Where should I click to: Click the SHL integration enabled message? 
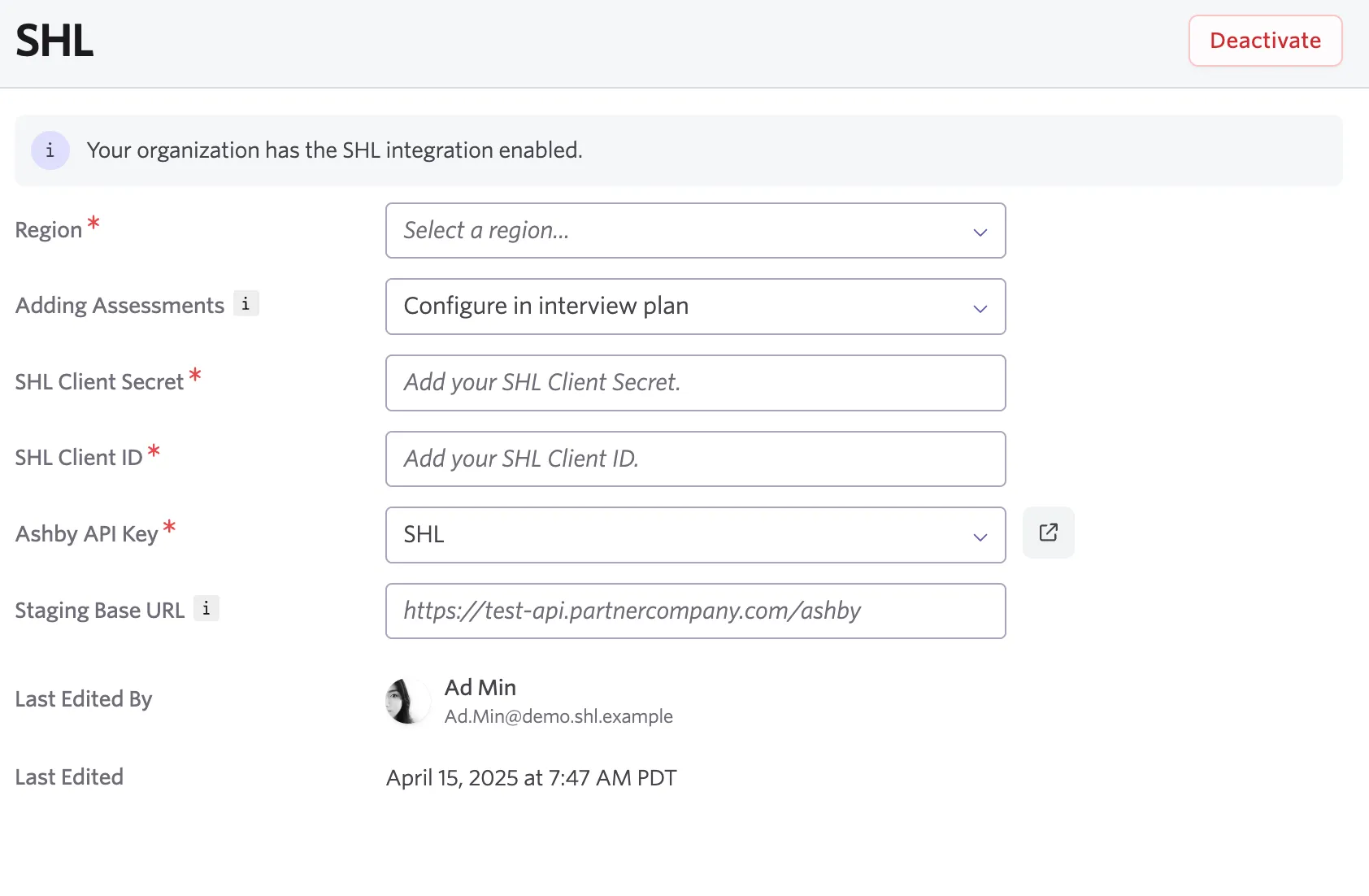click(335, 150)
